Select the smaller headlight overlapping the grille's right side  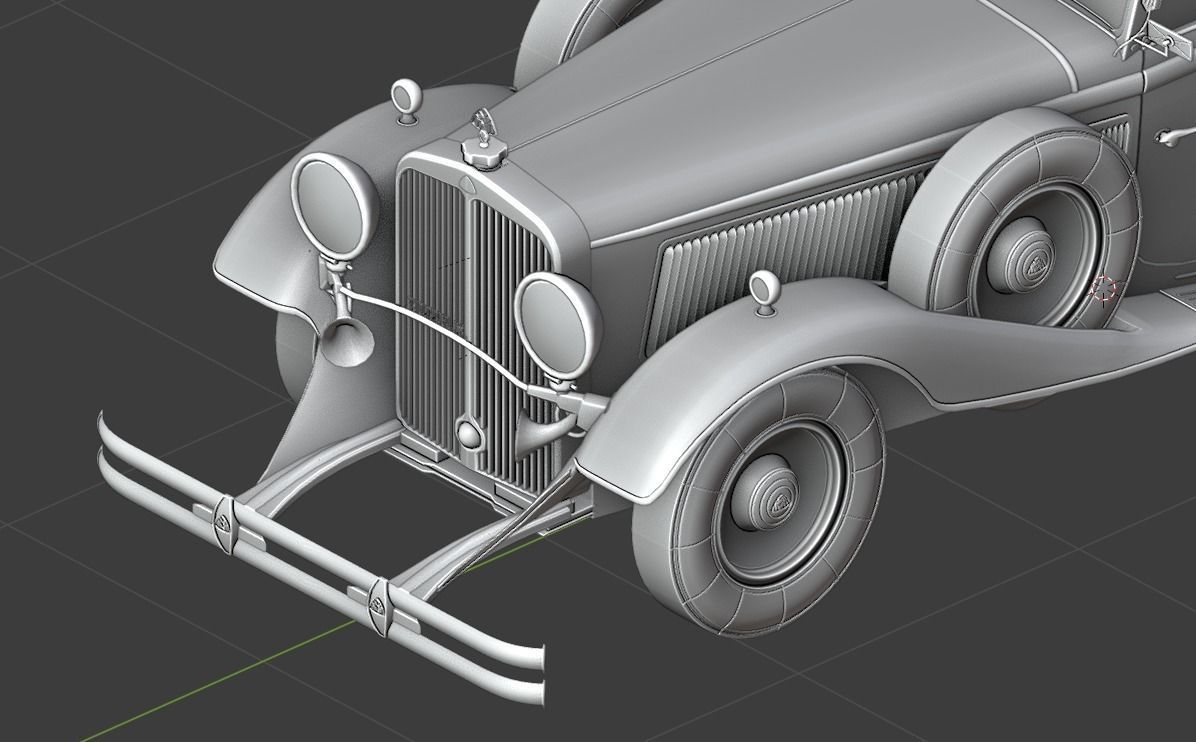coord(557,325)
